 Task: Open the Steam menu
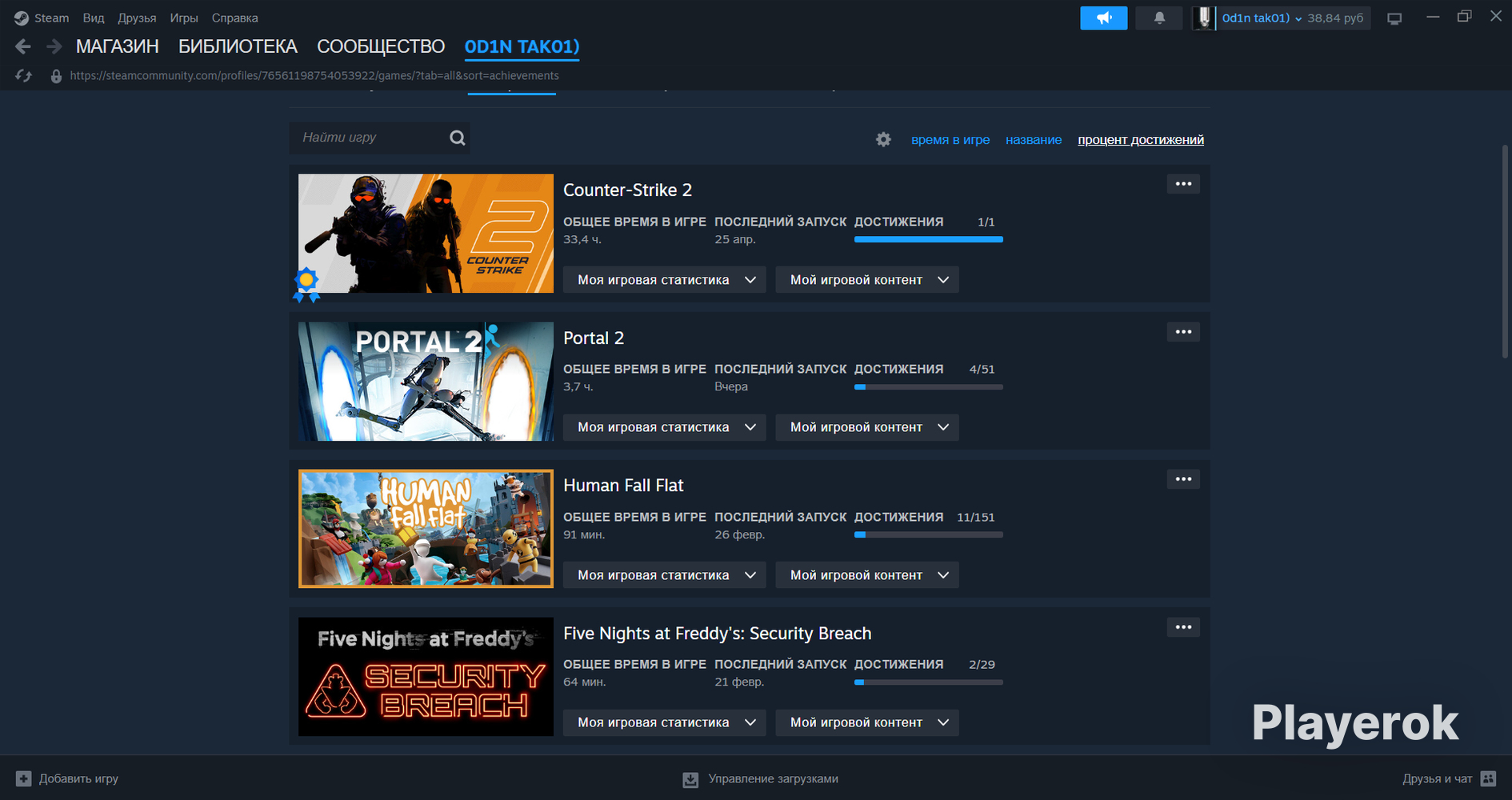(x=51, y=18)
